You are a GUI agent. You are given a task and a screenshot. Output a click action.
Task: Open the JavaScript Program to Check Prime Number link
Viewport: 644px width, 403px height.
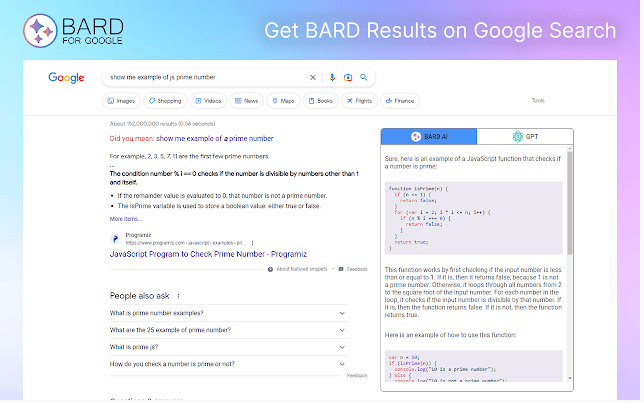click(x=205, y=255)
